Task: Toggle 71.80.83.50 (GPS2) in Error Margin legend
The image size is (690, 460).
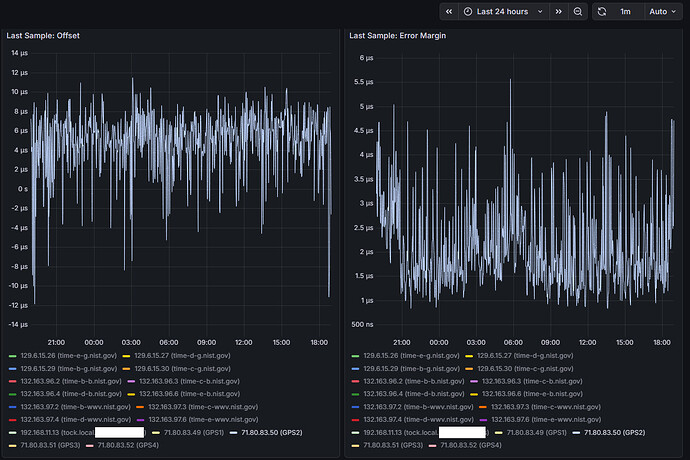Action: 609,433
